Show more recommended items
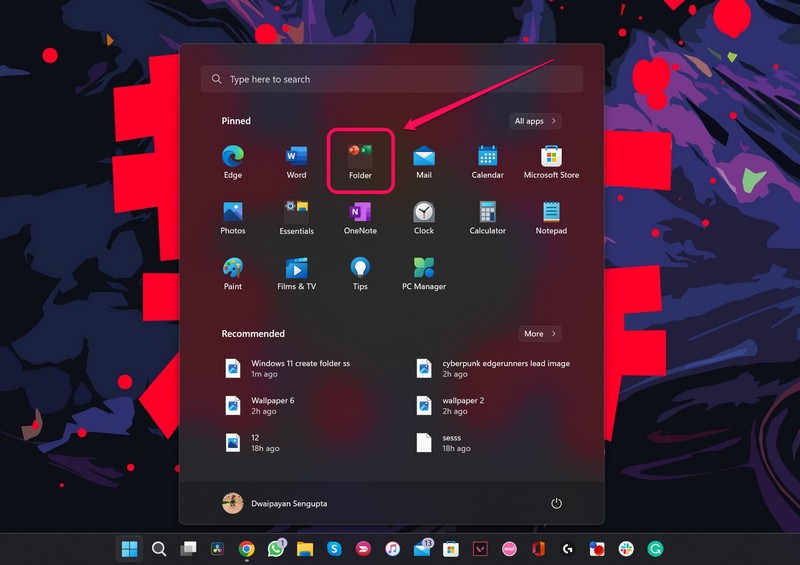 pos(540,334)
